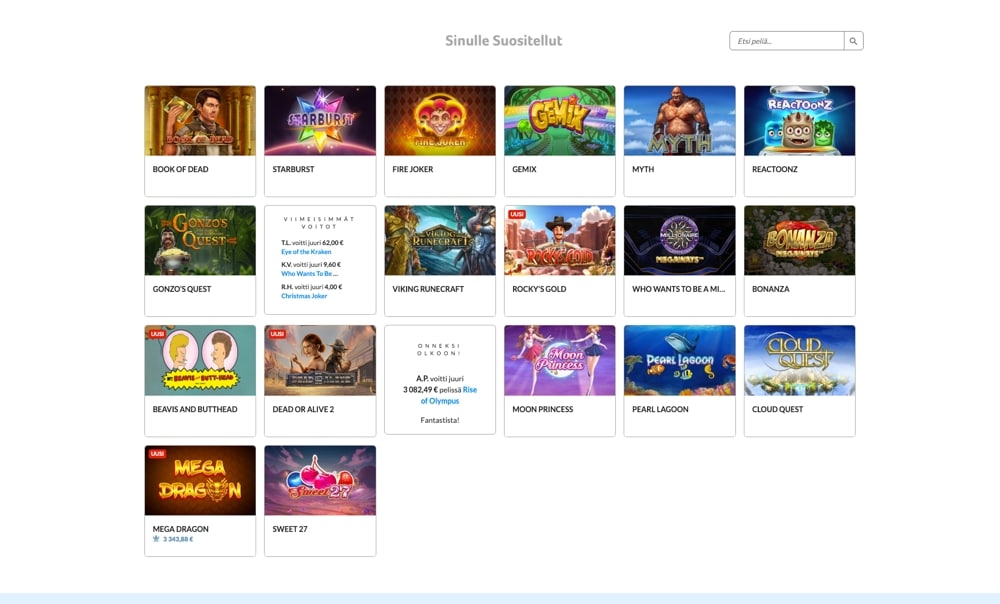Open the Book of Dead game thumbnail
The height and width of the screenshot is (604, 1000).
click(200, 121)
